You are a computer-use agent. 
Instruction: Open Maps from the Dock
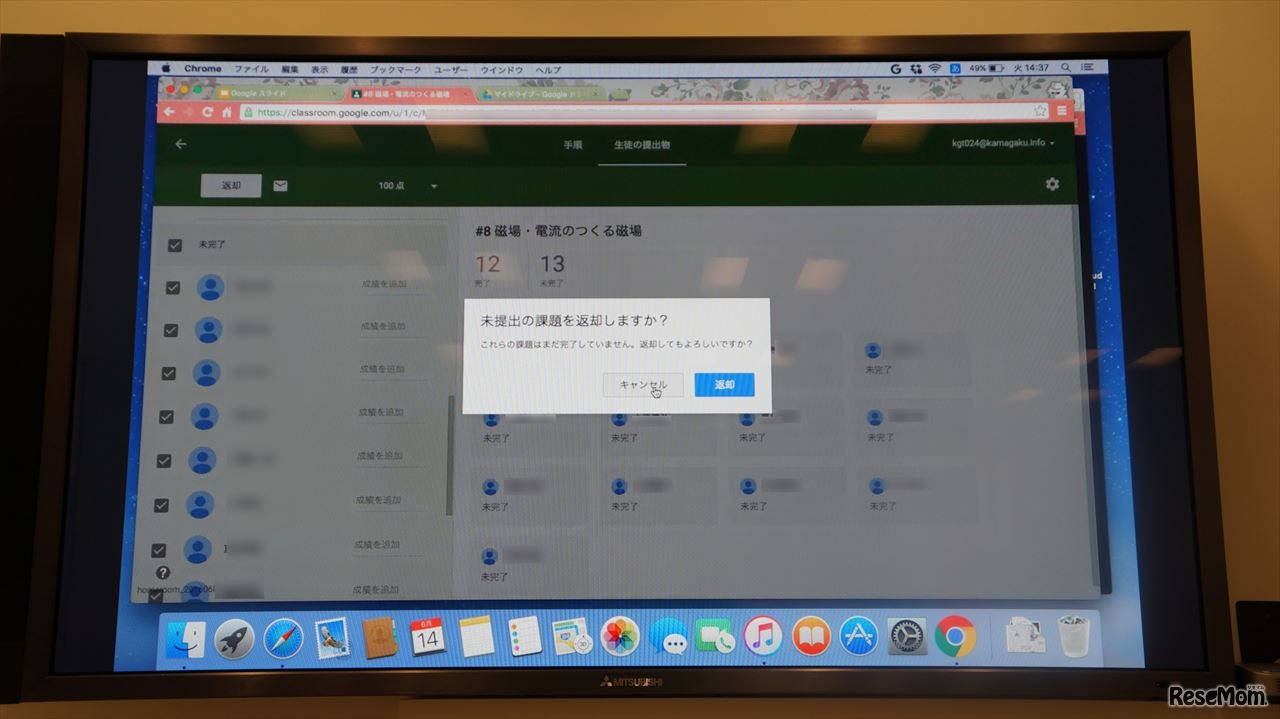[x=572, y=636]
